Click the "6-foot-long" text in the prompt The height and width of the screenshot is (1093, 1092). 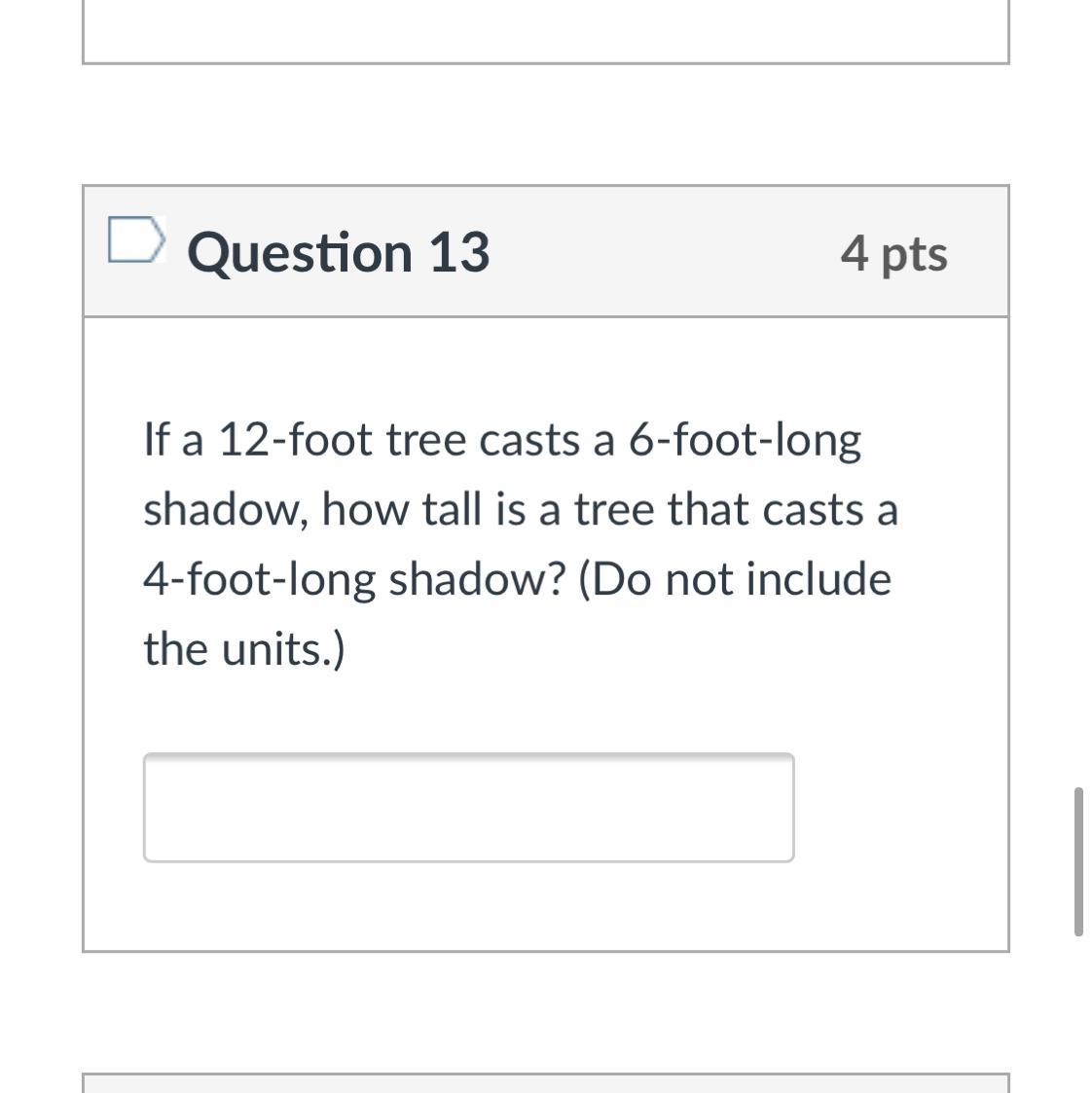[x=745, y=442]
